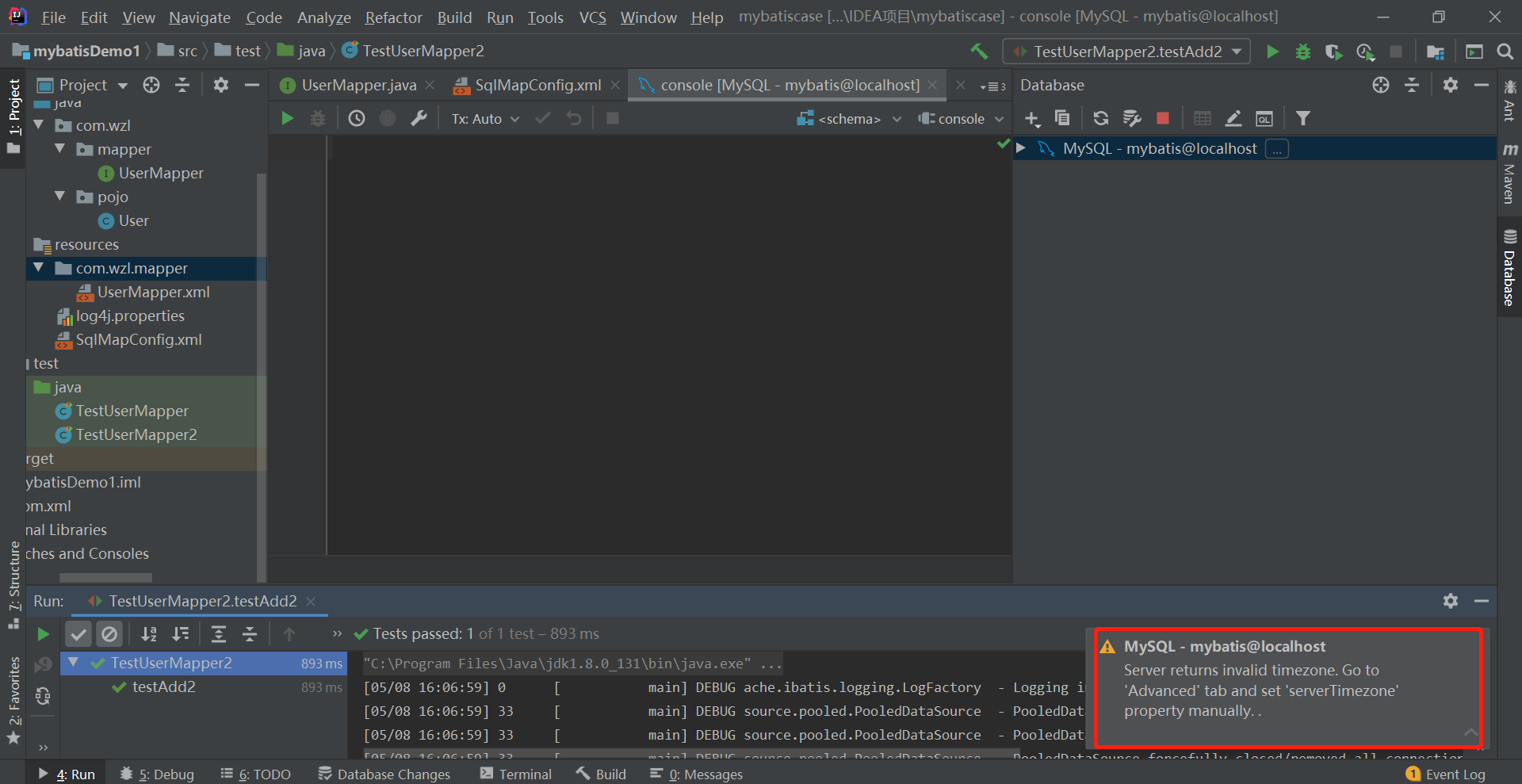
Task: Refresh the Database panel
Action: tap(1100, 118)
